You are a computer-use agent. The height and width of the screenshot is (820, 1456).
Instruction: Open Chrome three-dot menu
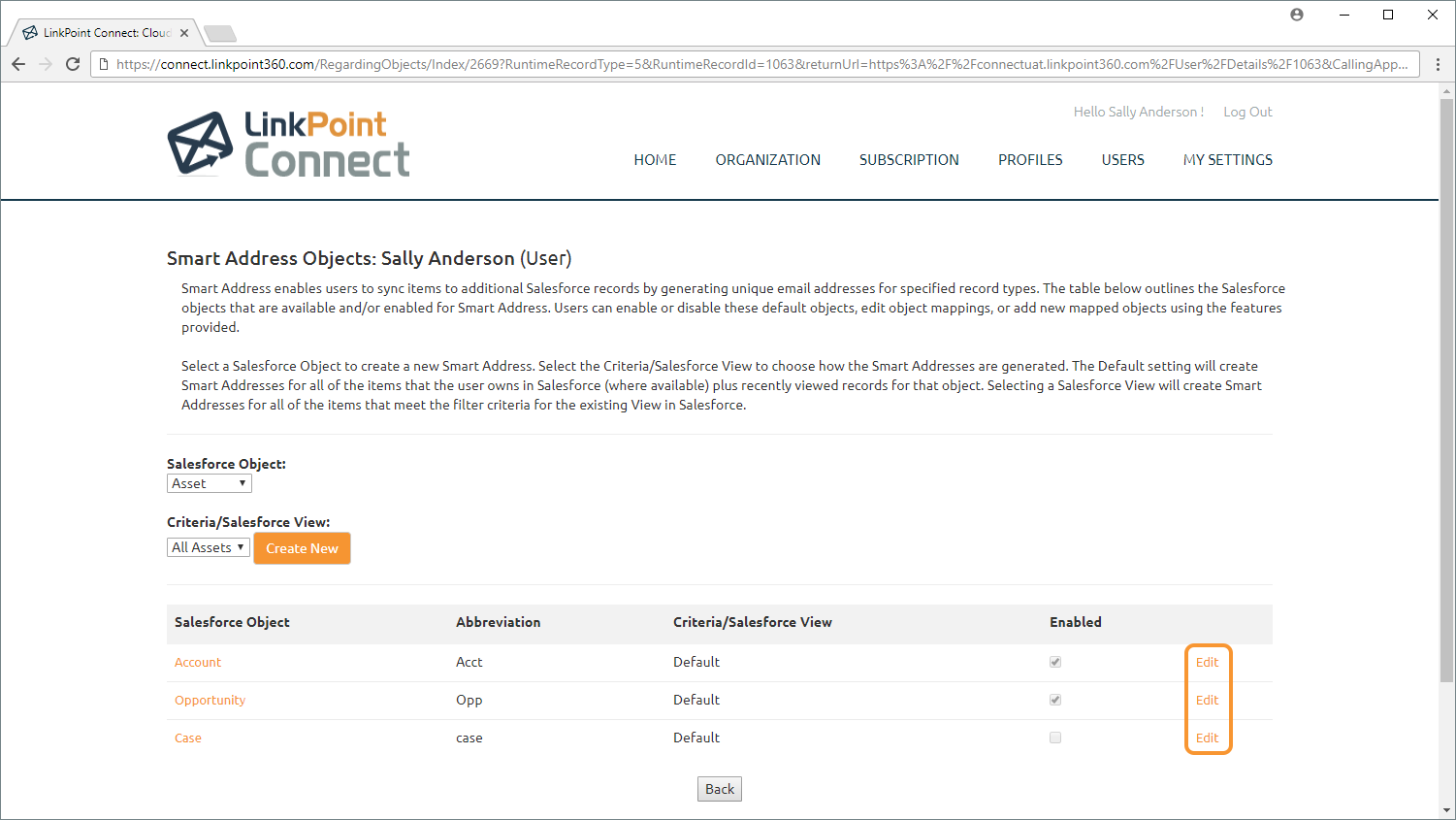(1438, 64)
